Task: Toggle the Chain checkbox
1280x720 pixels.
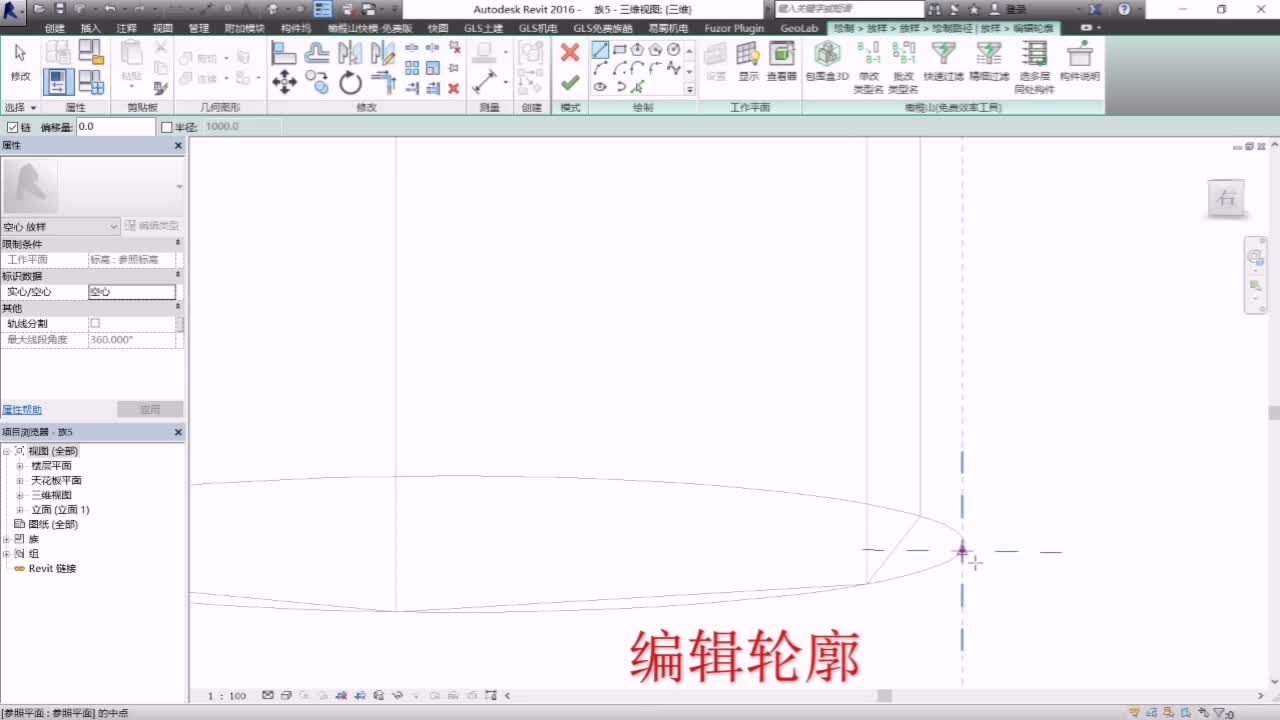Action: [x=12, y=127]
